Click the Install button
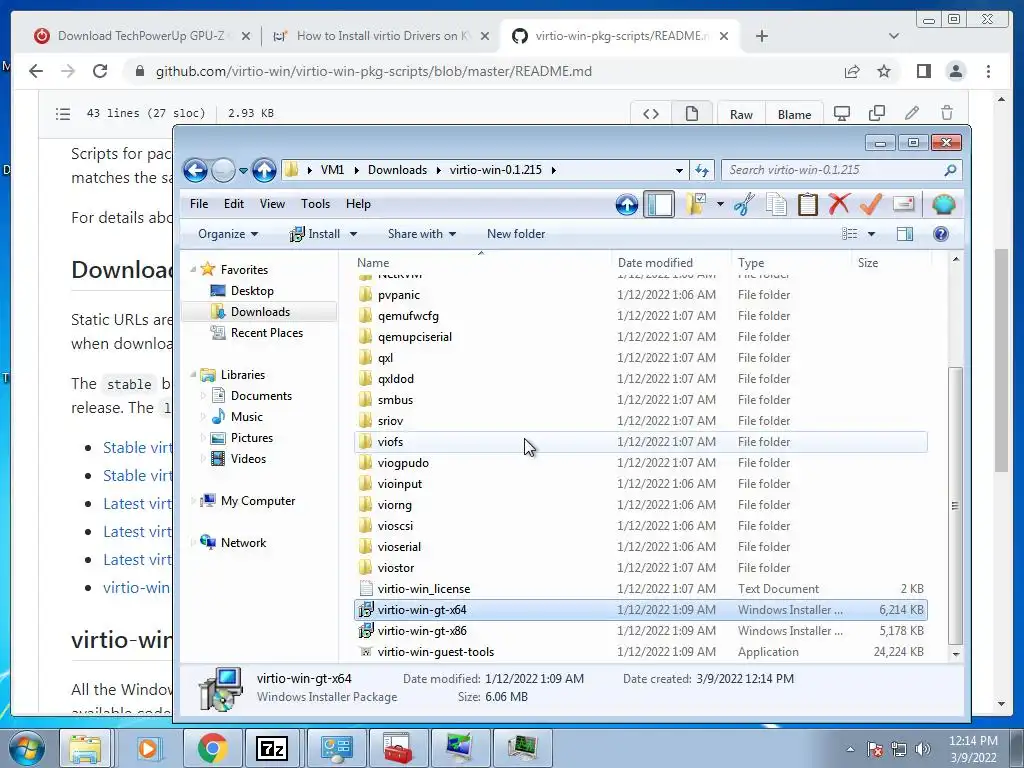Viewport: 1024px width, 768px height. click(315, 234)
